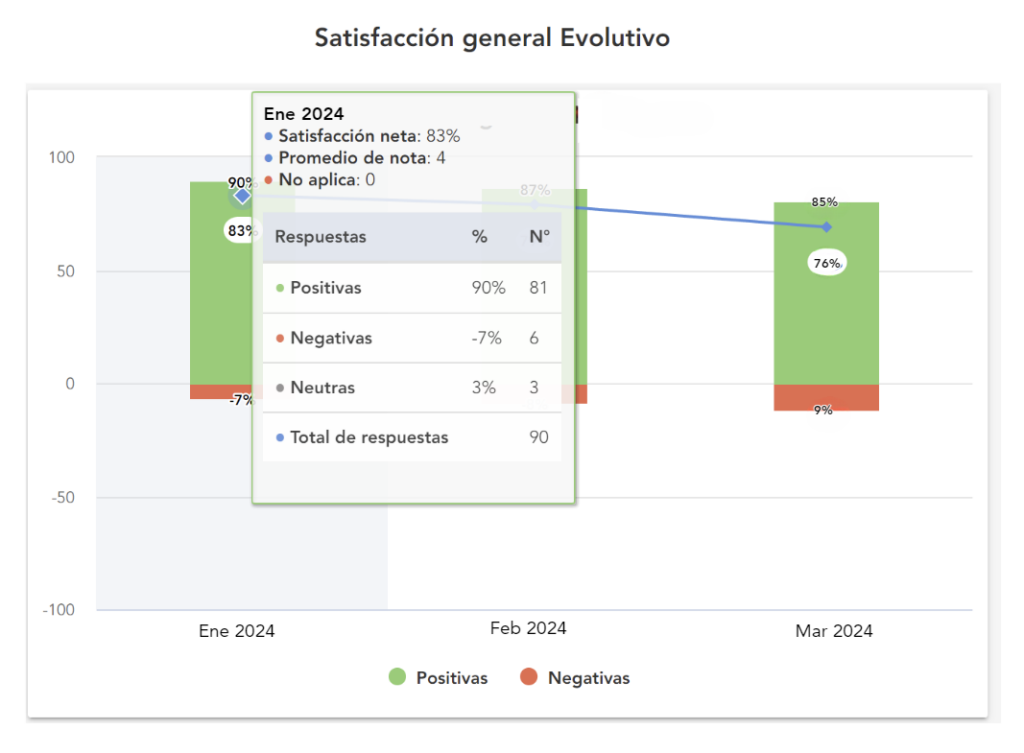Viewport: 1024px width, 753px height.
Task: Click the red Negativas legend circle
Action: [530, 678]
